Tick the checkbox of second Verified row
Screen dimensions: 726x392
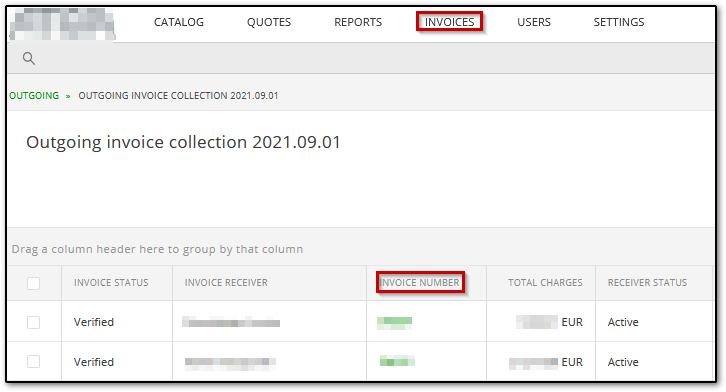[33, 361]
